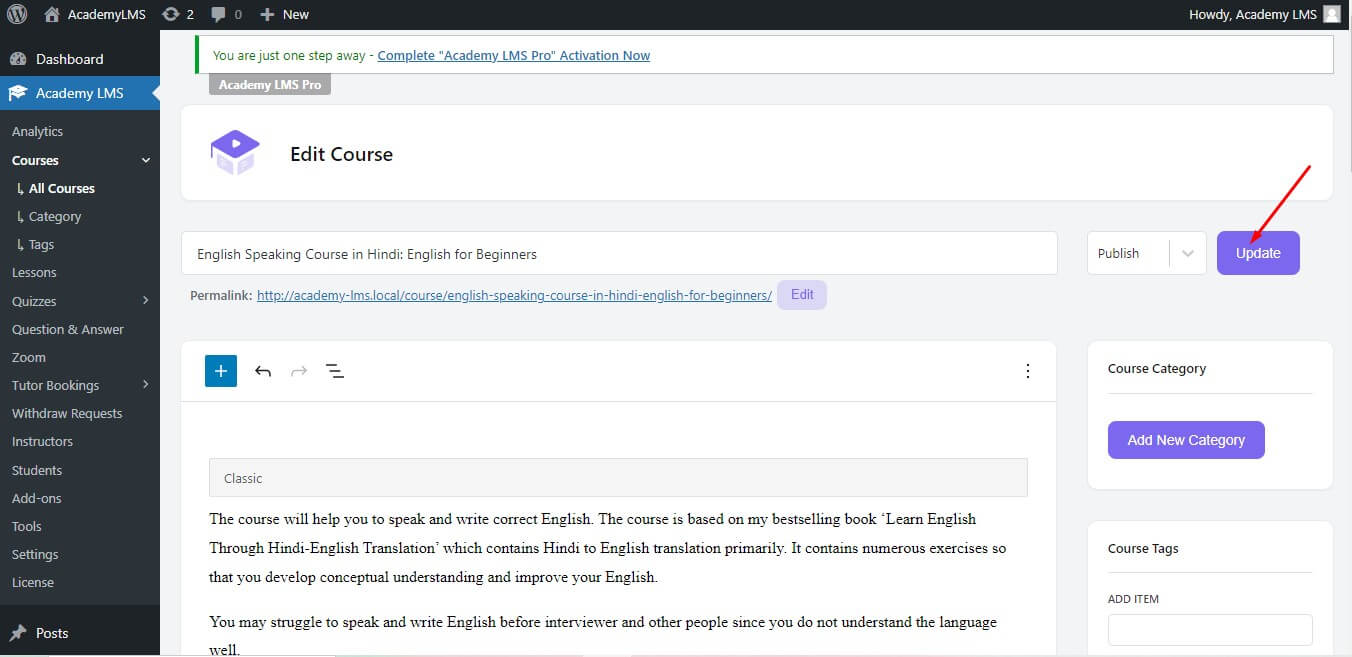The height and width of the screenshot is (657, 1352).
Task: Open the editor three-dot options menu
Action: pyautogui.click(x=1028, y=371)
